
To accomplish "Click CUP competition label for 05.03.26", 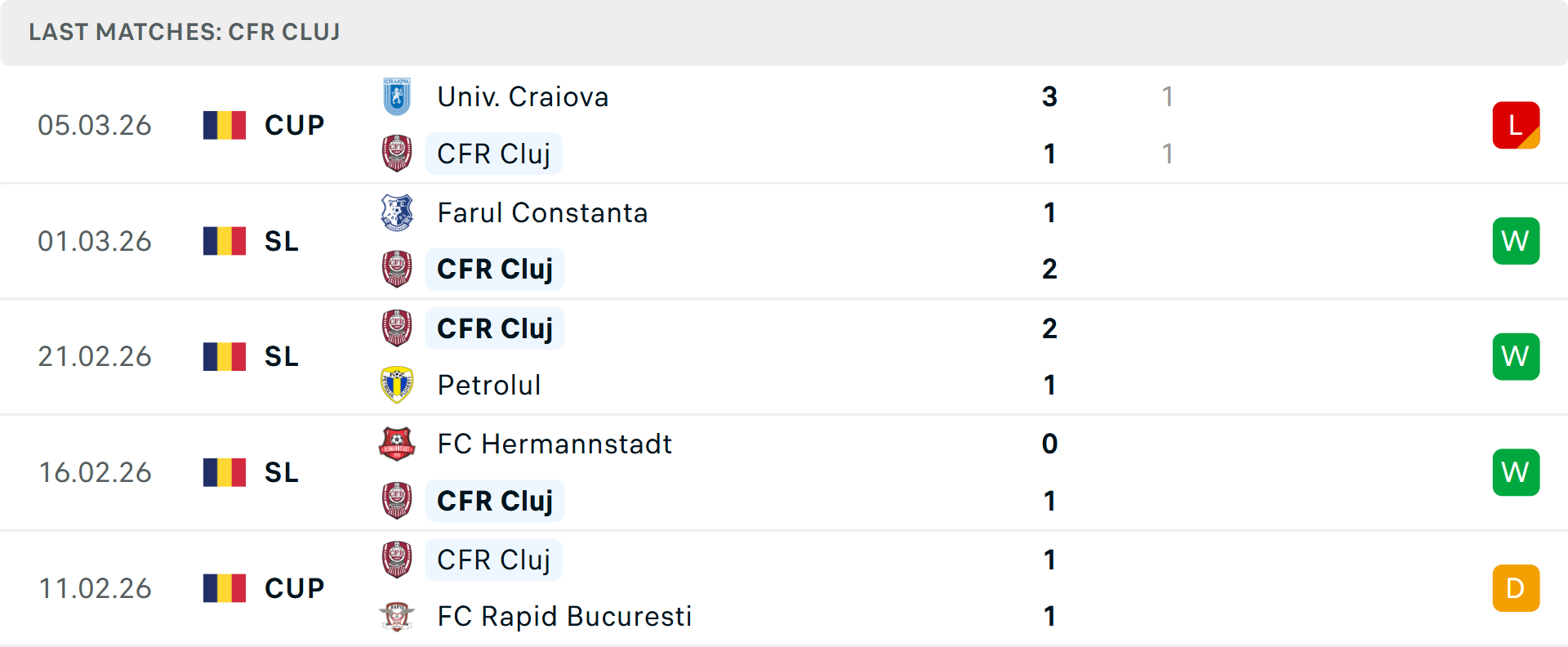I will click(295, 125).
